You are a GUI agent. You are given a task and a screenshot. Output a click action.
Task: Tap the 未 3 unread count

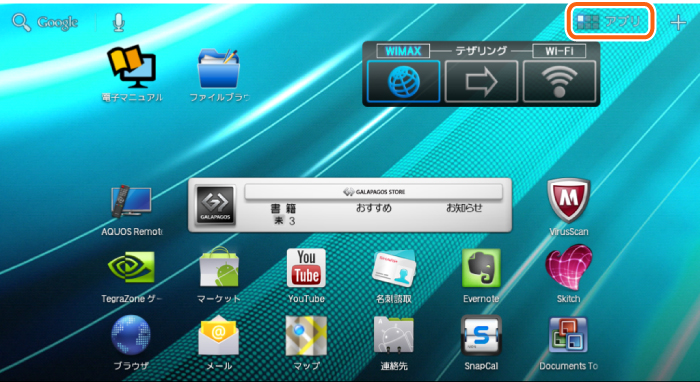pos(284,220)
